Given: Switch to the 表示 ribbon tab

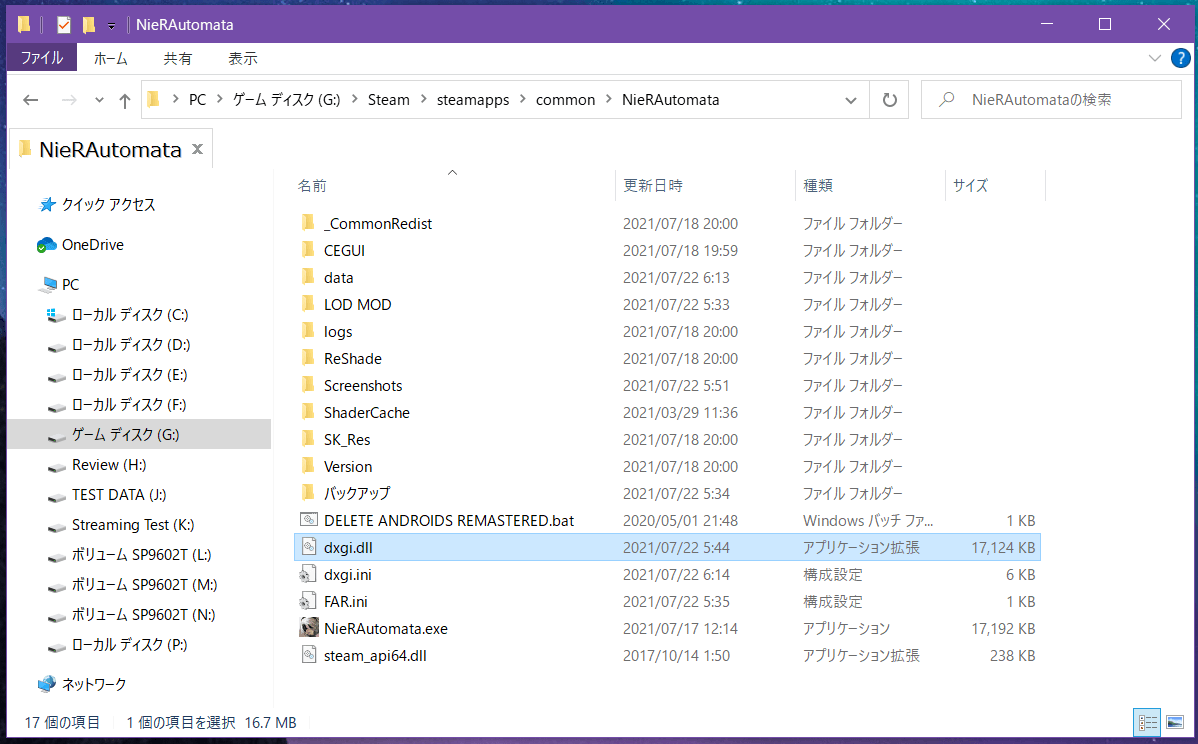Looking at the screenshot, I should [242, 58].
